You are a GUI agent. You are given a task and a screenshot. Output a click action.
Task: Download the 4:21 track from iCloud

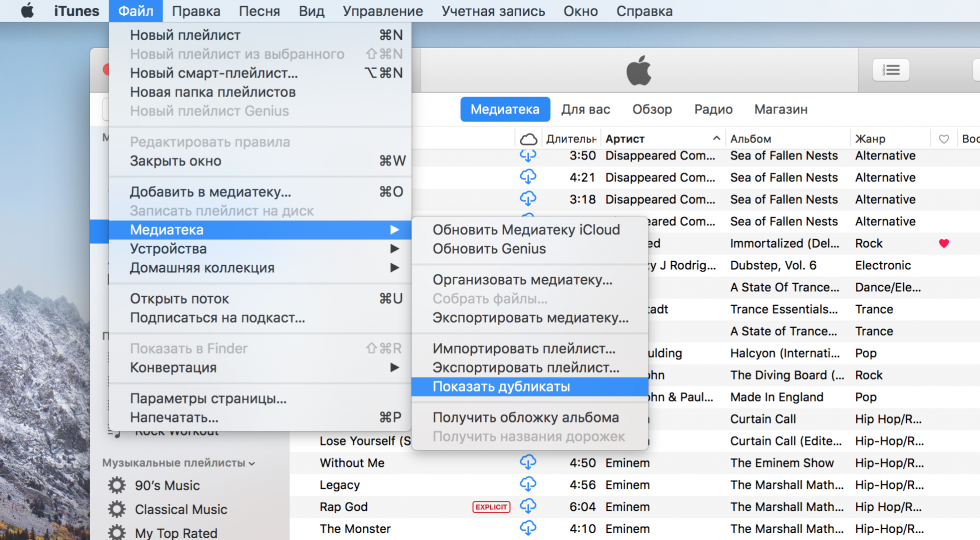pyautogui.click(x=528, y=177)
